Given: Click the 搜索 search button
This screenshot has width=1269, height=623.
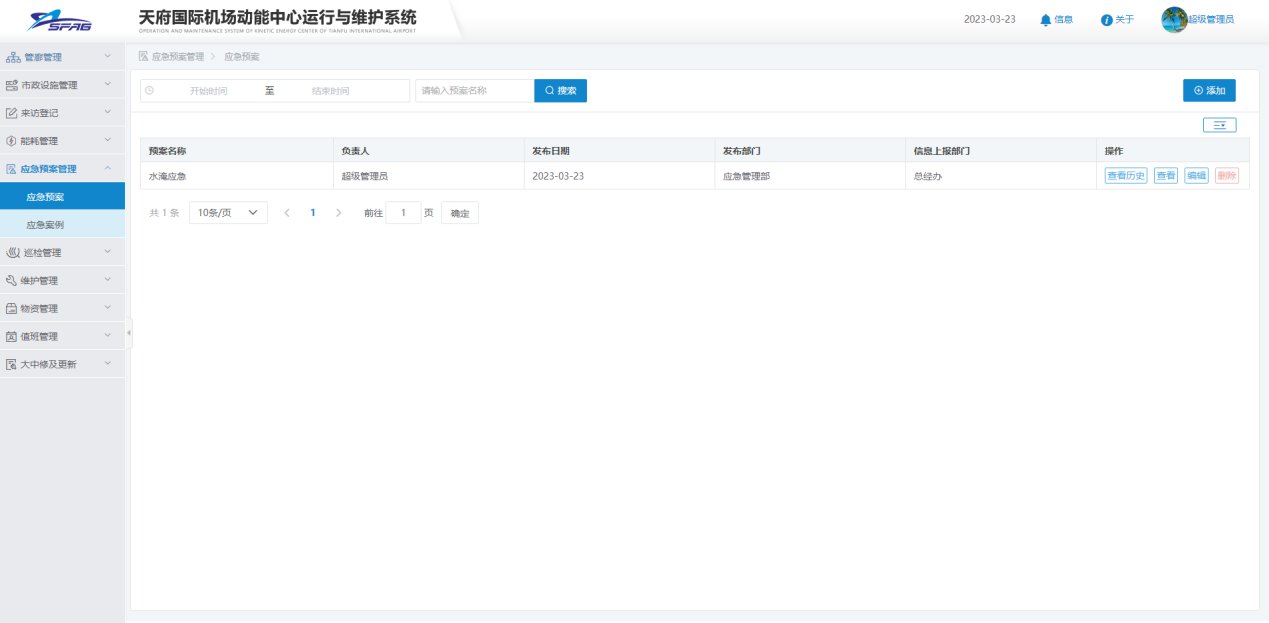Looking at the screenshot, I should (560, 91).
